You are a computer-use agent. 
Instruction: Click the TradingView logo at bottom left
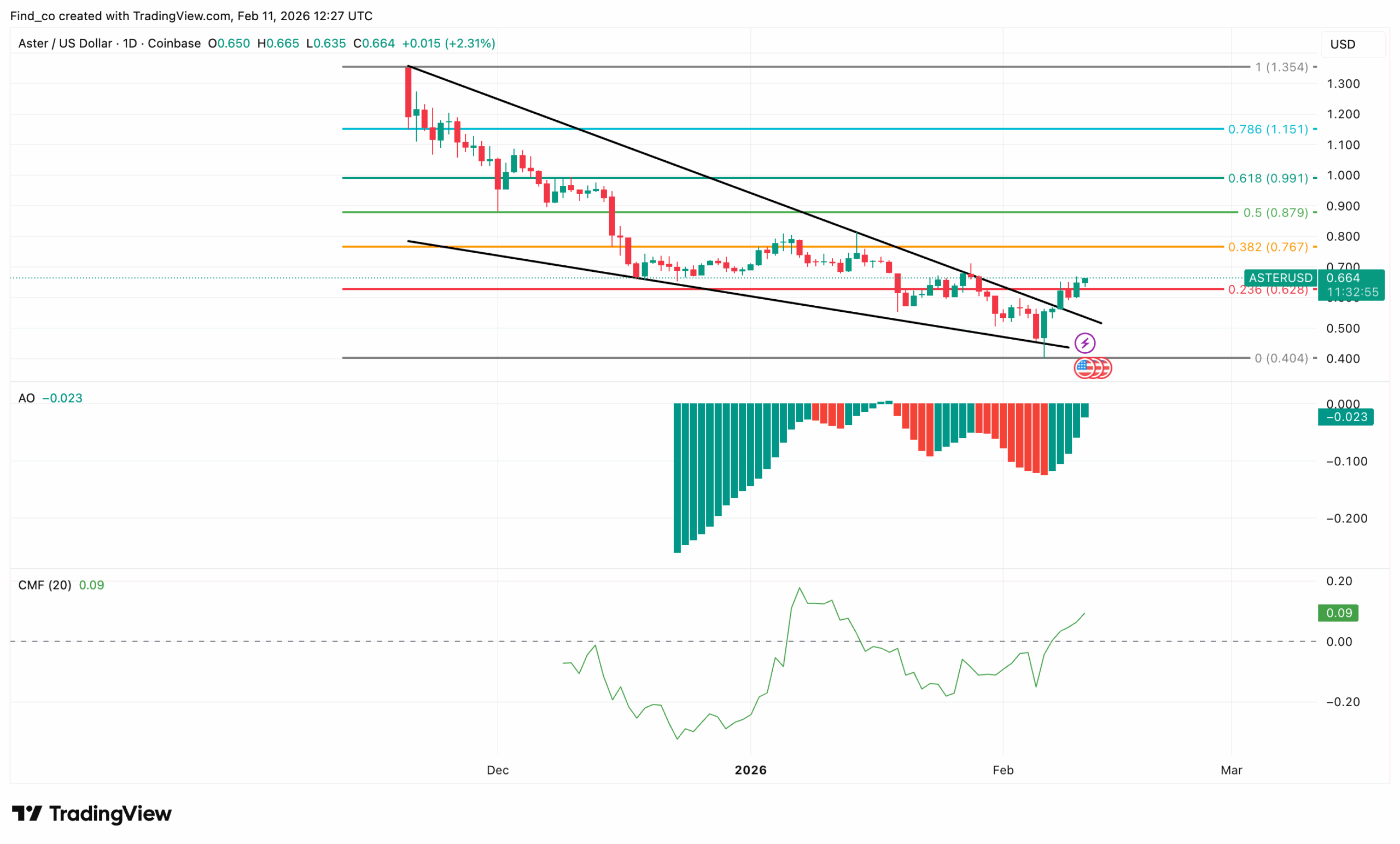click(x=91, y=813)
